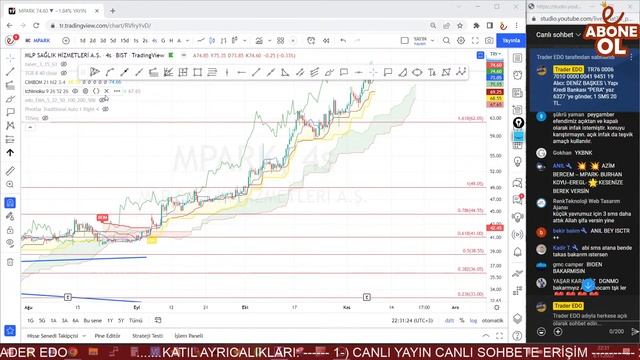Pick the text tool in favorites drawing toolbar

click(431, 72)
